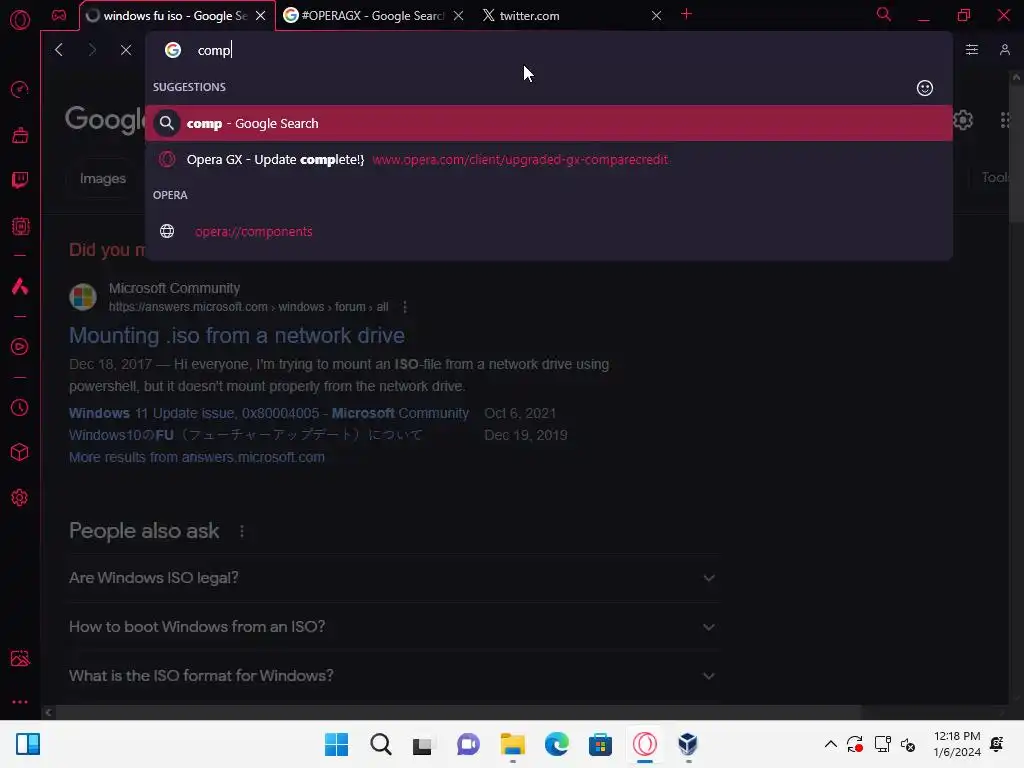1024x768 pixels.
Task: Open the Opera GX main menu logo
Action: click(20, 20)
